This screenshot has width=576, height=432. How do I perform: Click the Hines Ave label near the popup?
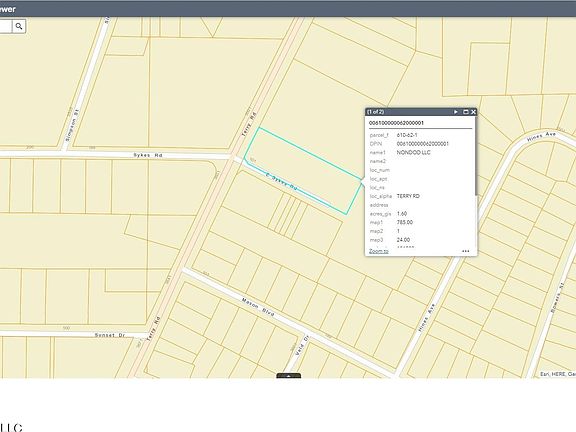click(x=541, y=136)
